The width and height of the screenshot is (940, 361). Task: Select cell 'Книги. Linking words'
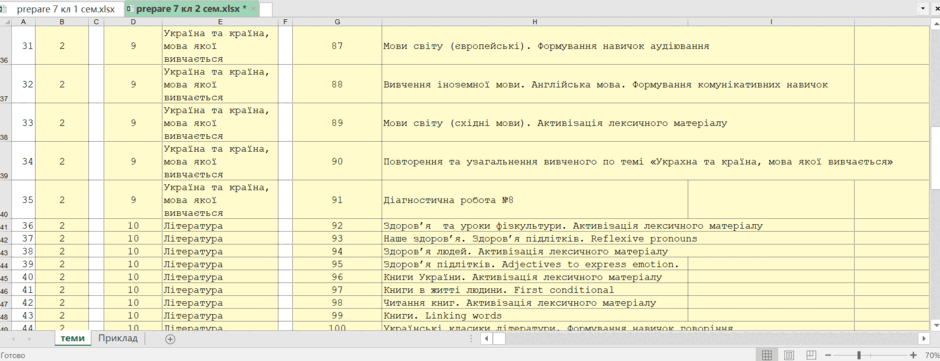pyautogui.click(x=535, y=315)
